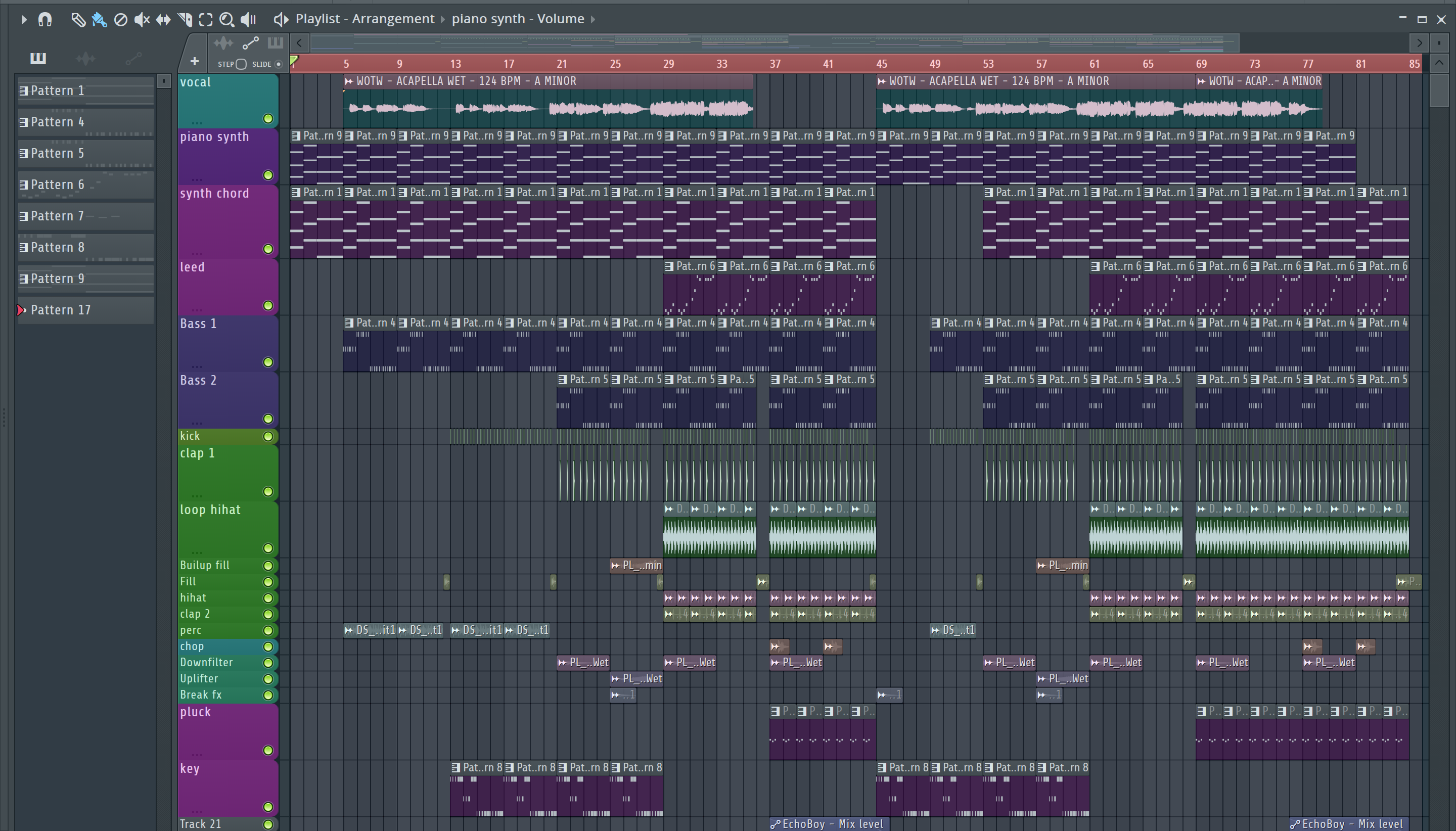Click bar 37 on the timeline ruler
Image resolution: width=1456 pixels, height=831 pixels.
(775, 64)
